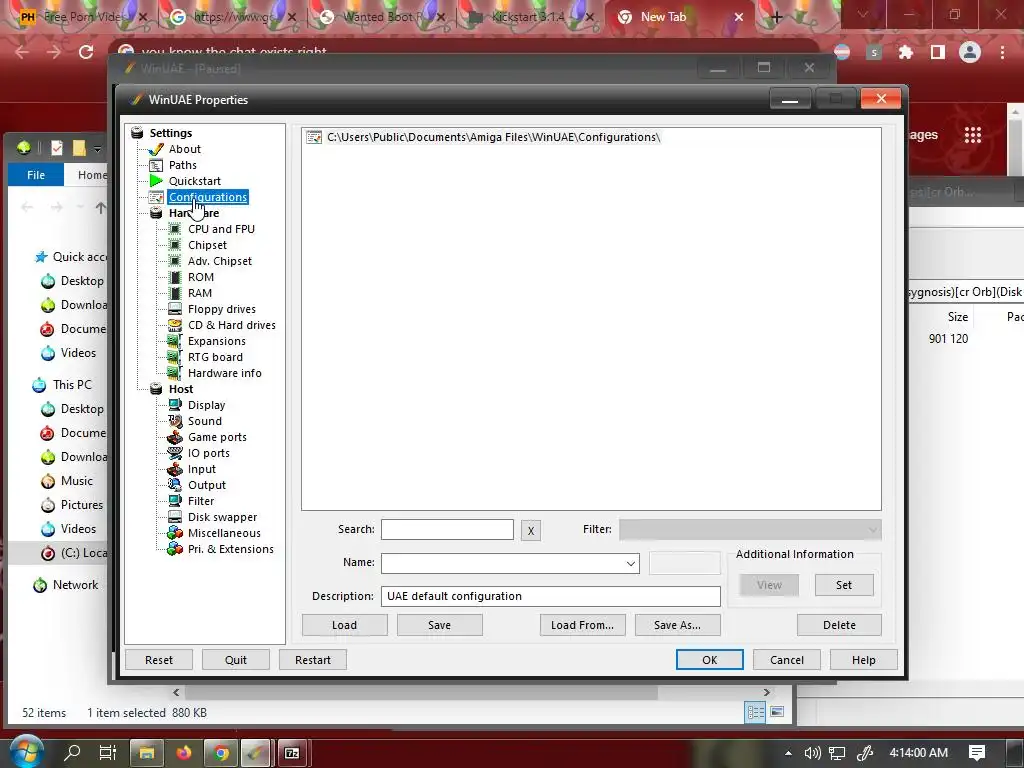1024x768 pixels.
Task: Click the RAM chip icon
Action: (175, 293)
